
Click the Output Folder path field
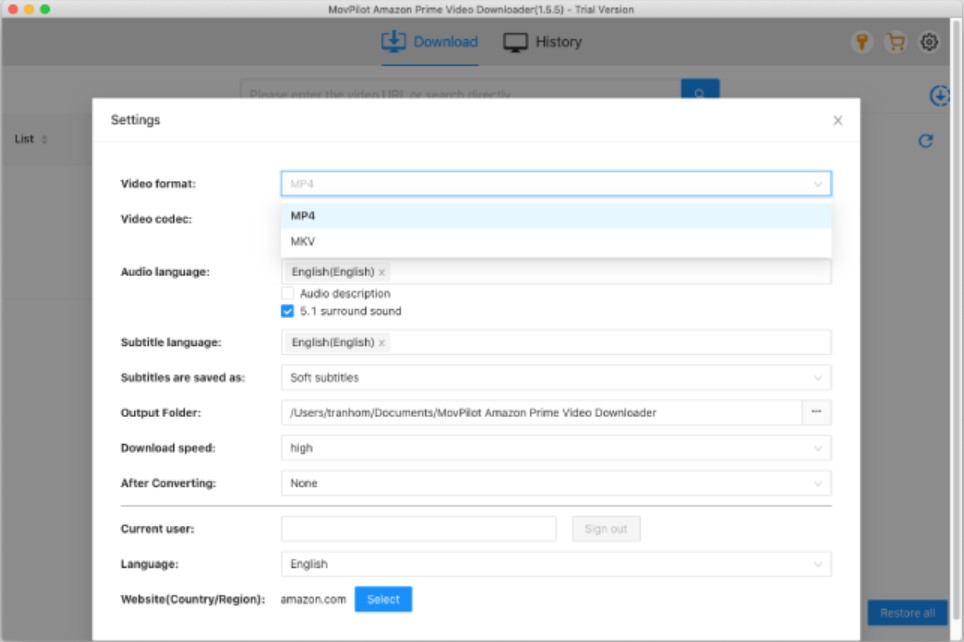coord(542,413)
